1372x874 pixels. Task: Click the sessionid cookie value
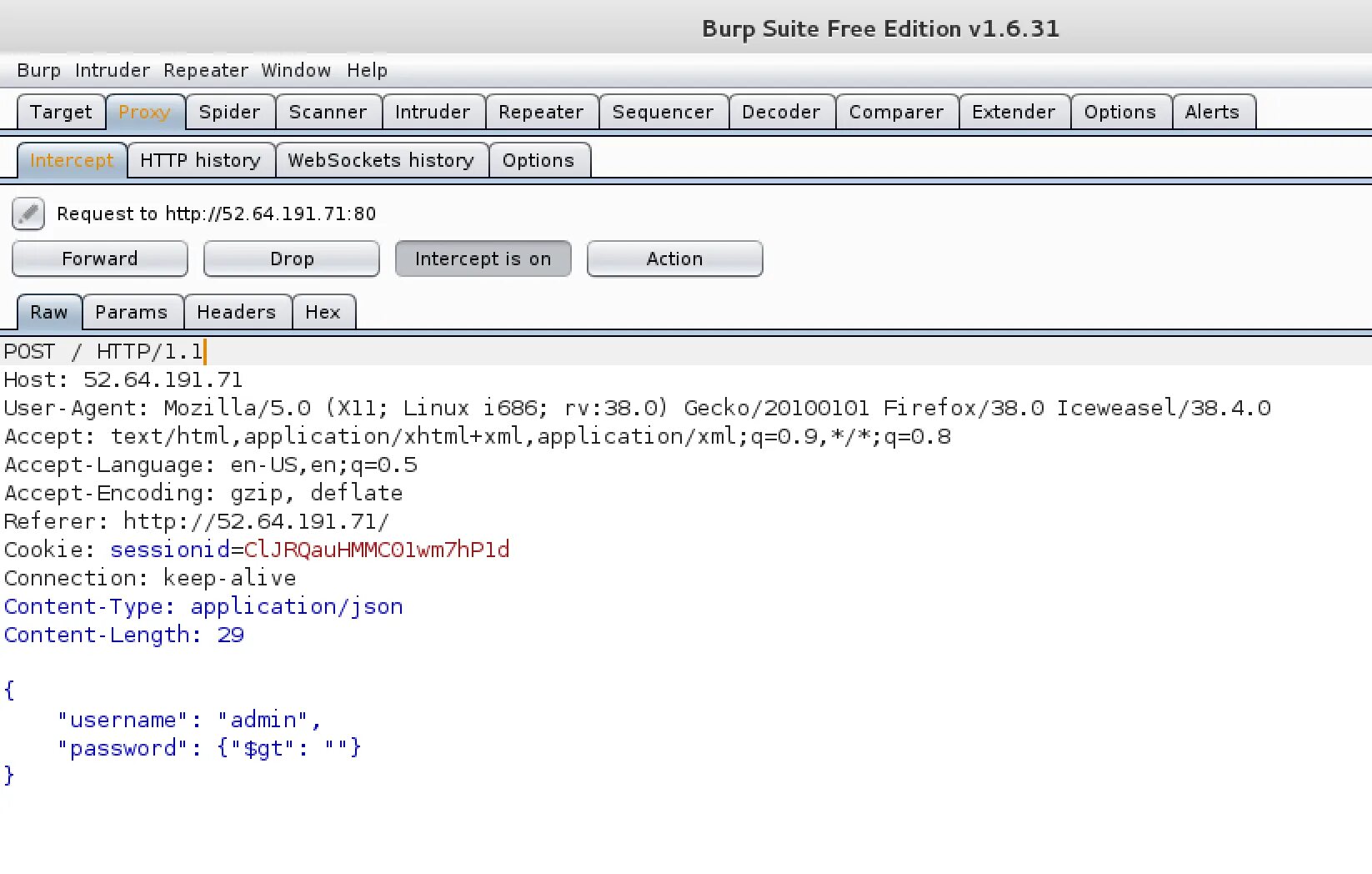[x=377, y=550]
